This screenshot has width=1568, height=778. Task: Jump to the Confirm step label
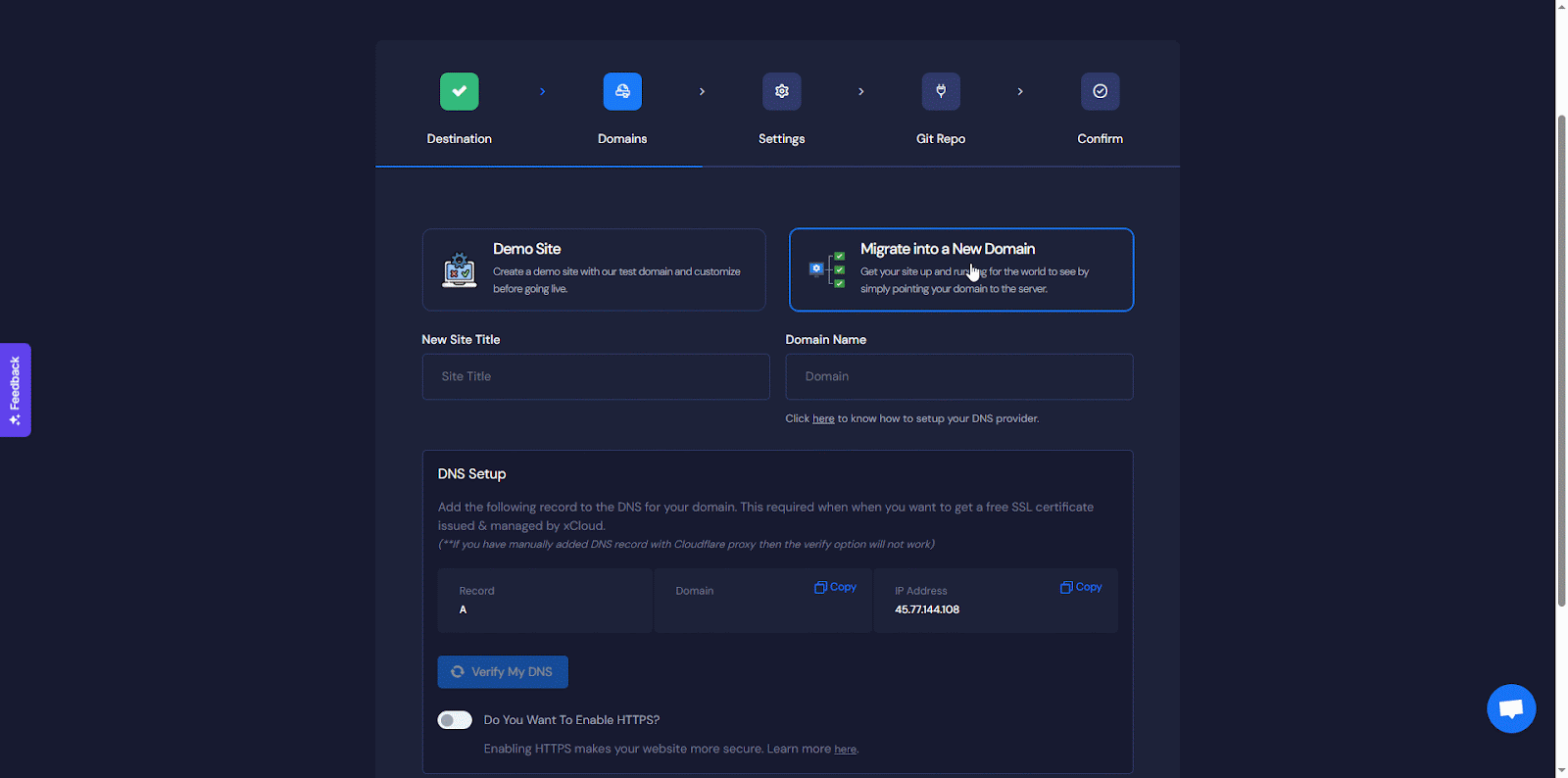point(1100,139)
